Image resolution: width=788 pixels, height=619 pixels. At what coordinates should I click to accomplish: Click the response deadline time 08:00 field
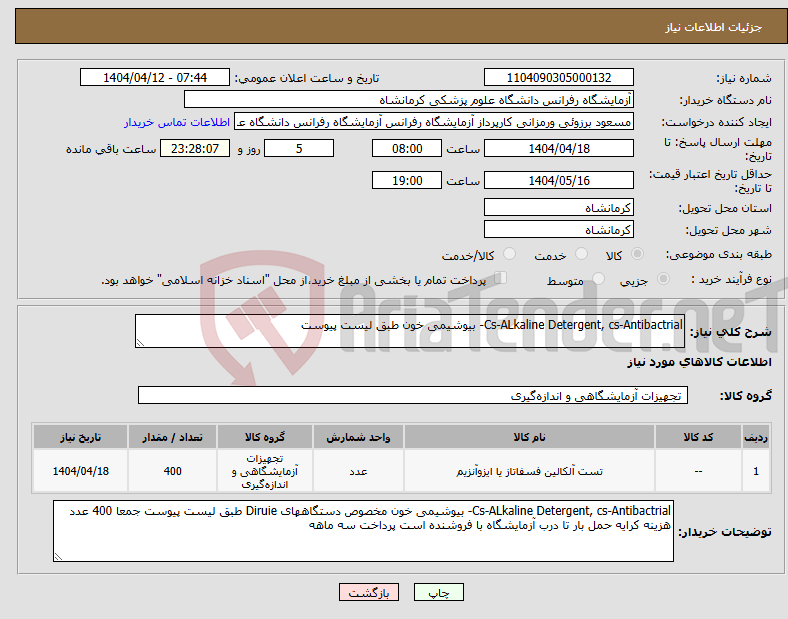click(x=407, y=148)
